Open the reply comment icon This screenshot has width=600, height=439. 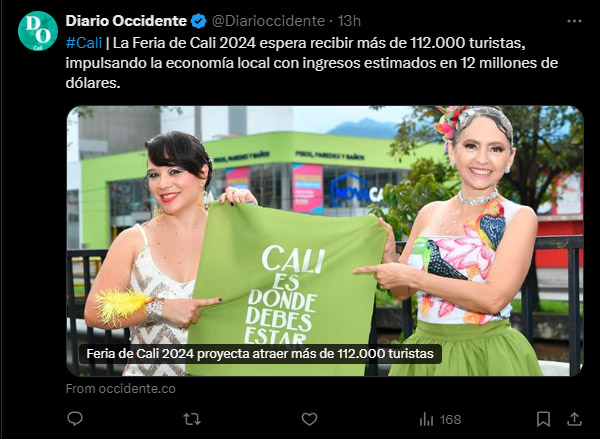pos(75,419)
